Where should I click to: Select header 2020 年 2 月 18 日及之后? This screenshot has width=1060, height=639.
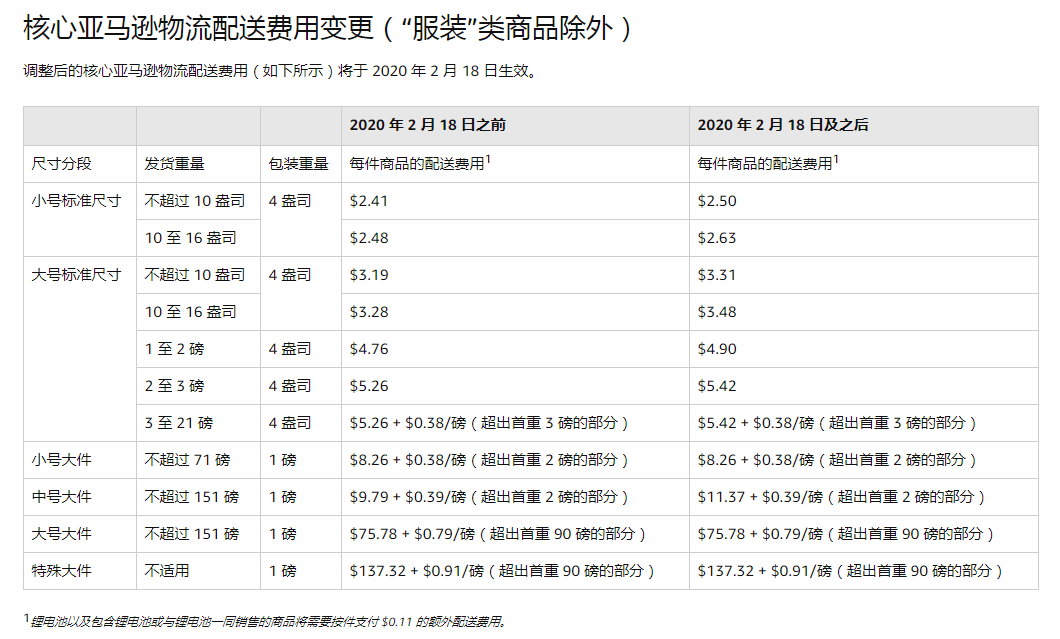point(783,125)
